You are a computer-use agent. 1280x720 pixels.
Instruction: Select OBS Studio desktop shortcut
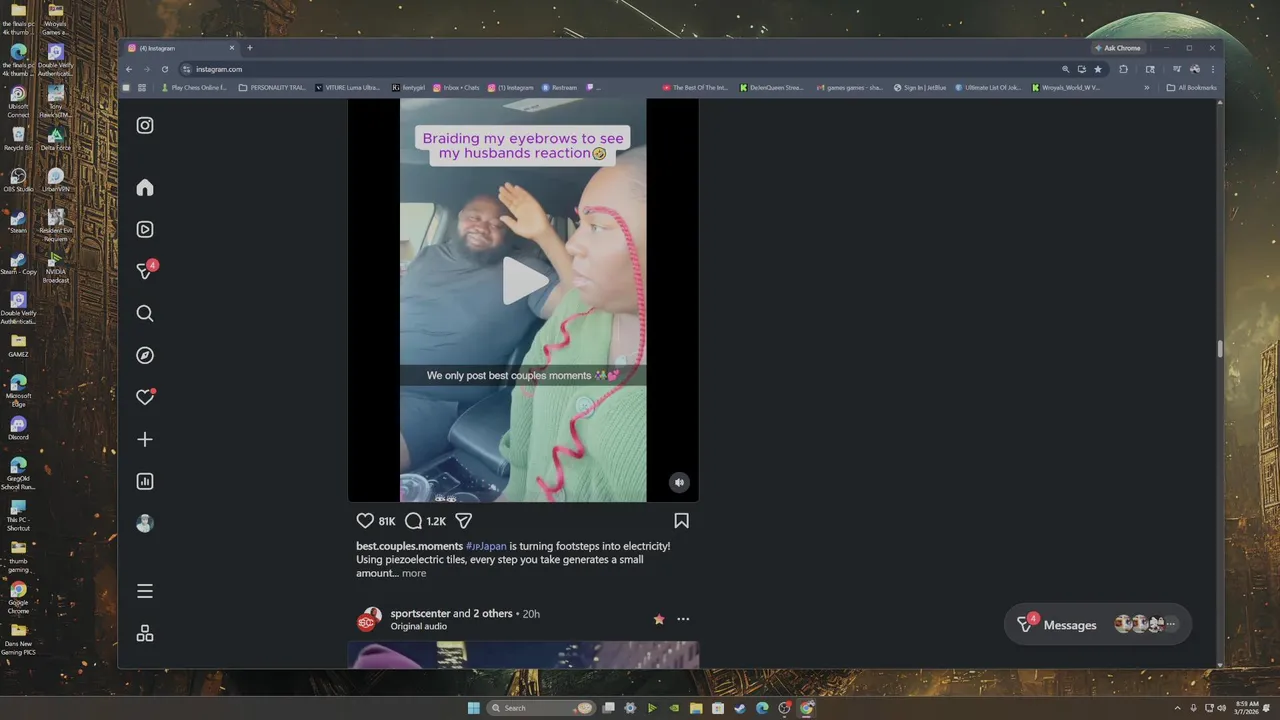[18, 181]
